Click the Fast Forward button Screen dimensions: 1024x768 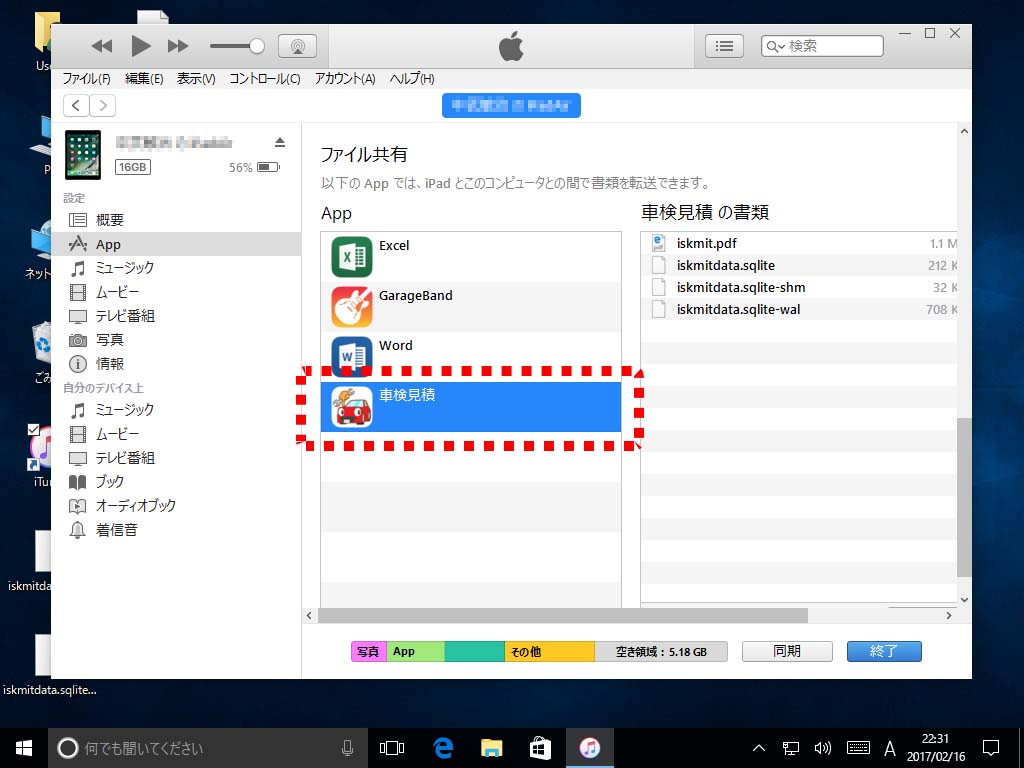coord(178,46)
